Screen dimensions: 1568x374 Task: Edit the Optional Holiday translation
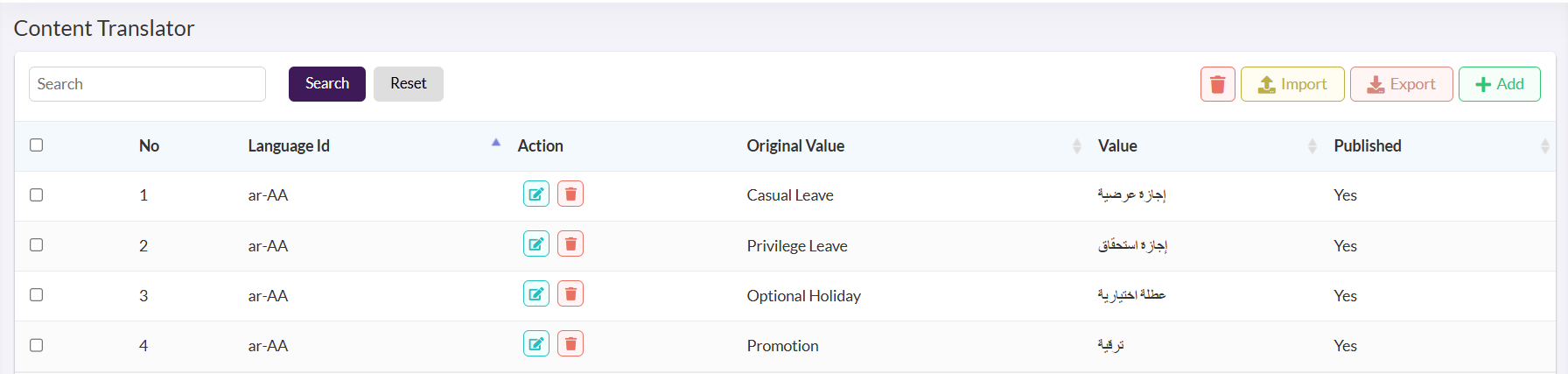coord(536,293)
